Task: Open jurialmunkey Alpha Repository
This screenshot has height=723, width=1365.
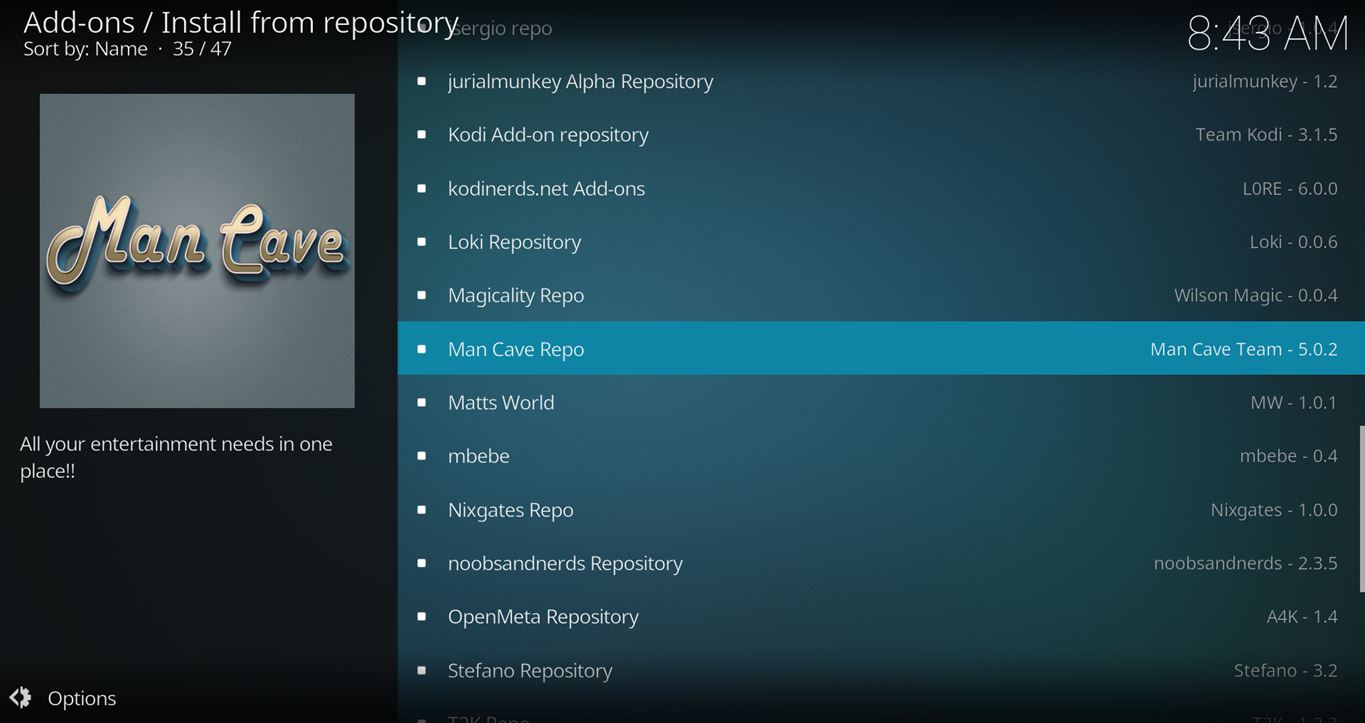Action: click(x=580, y=81)
